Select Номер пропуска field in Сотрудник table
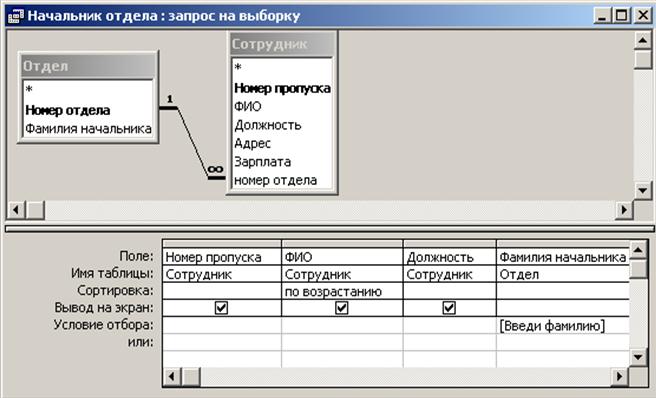This screenshot has height=398, width=656. (x=282, y=88)
